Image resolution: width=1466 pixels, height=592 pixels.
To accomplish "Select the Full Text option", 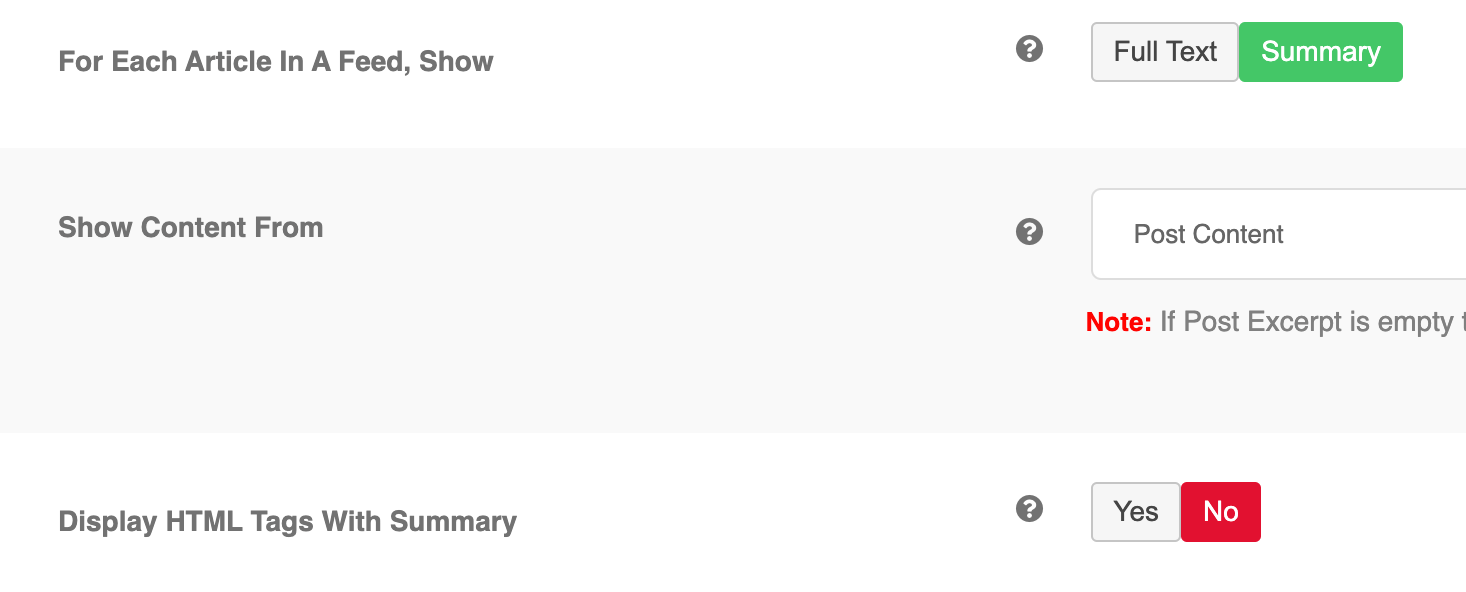I will tap(1165, 52).
